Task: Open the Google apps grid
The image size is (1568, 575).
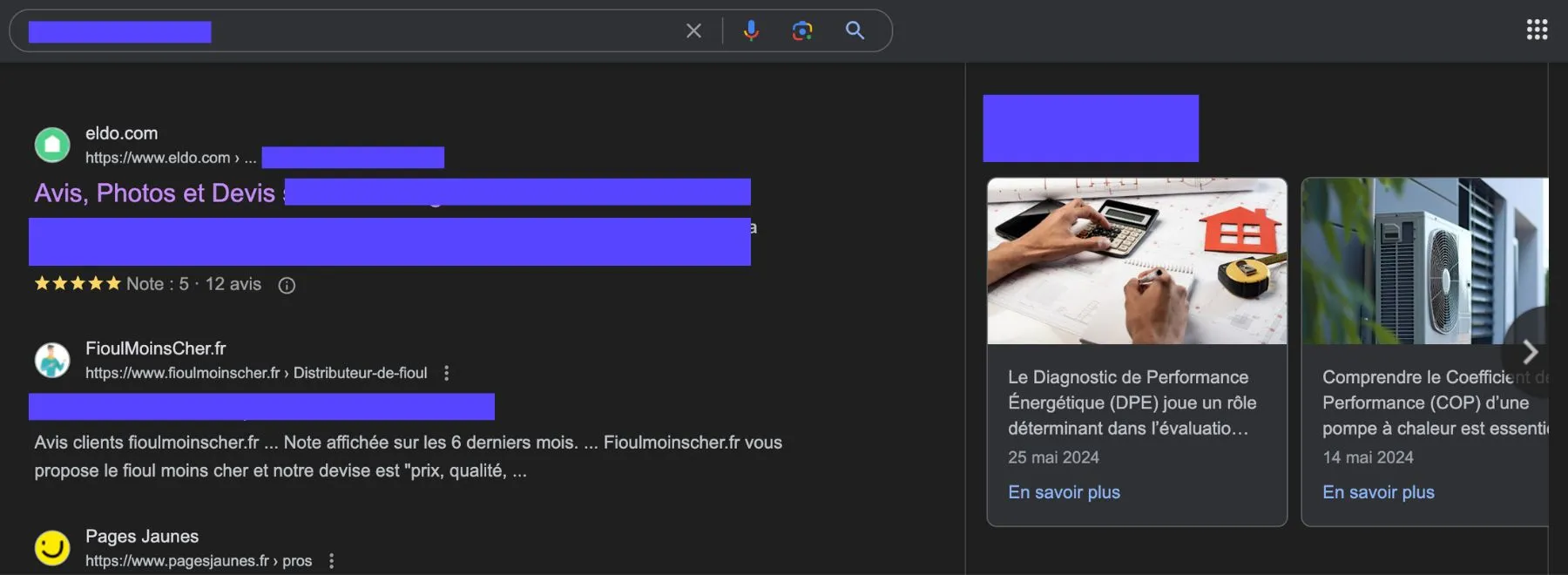Action: [x=1537, y=30]
